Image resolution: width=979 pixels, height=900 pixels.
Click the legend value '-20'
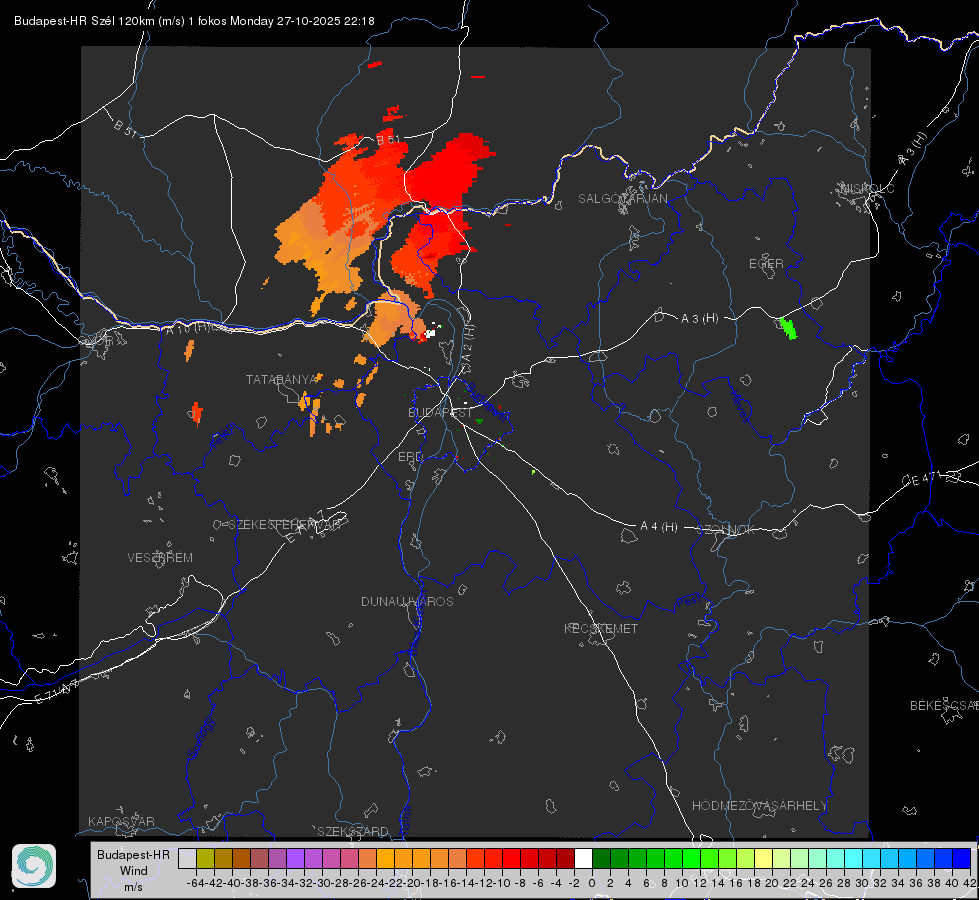click(412, 883)
